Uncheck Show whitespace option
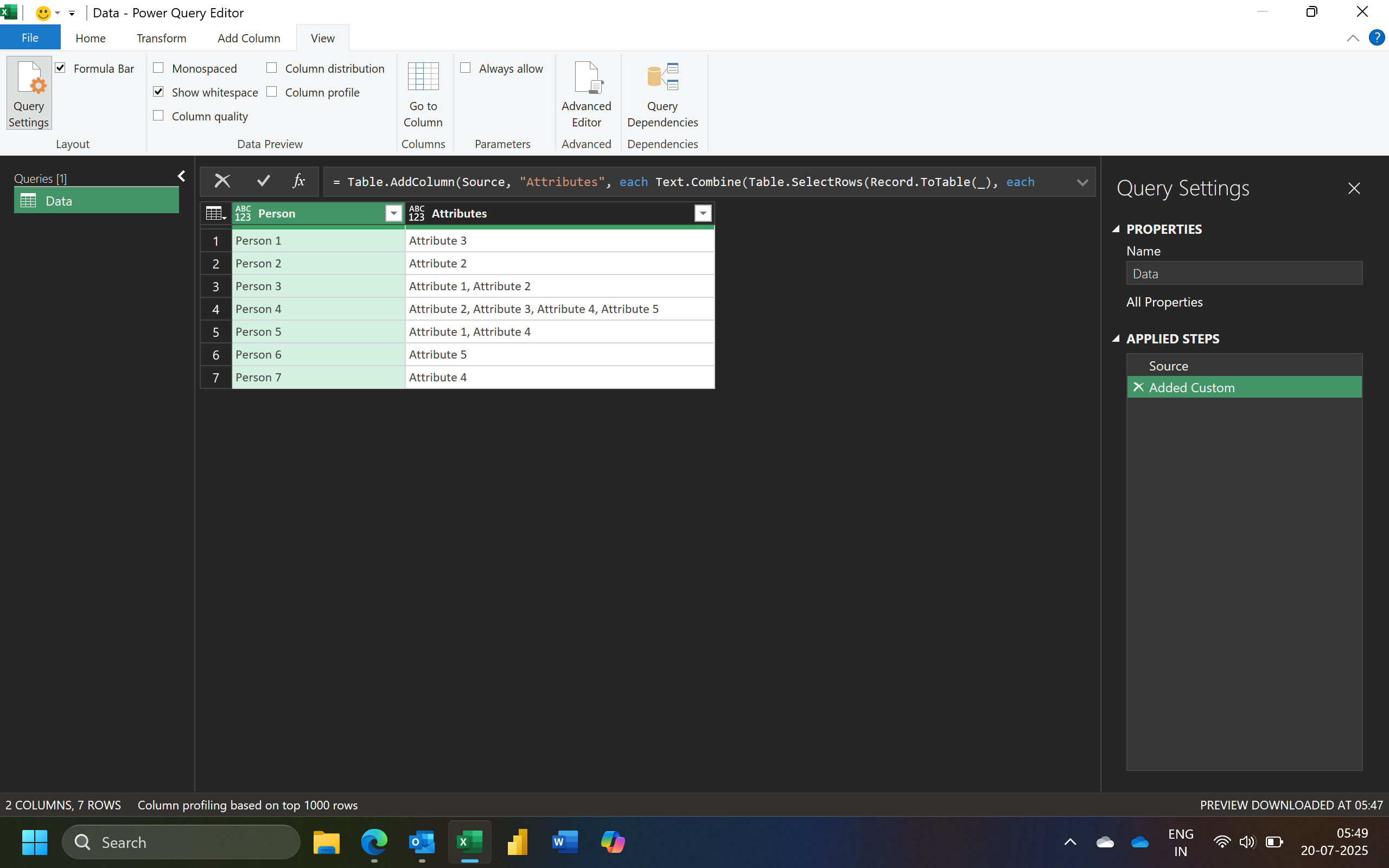Image resolution: width=1389 pixels, height=868 pixels. [x=158, y=92]
